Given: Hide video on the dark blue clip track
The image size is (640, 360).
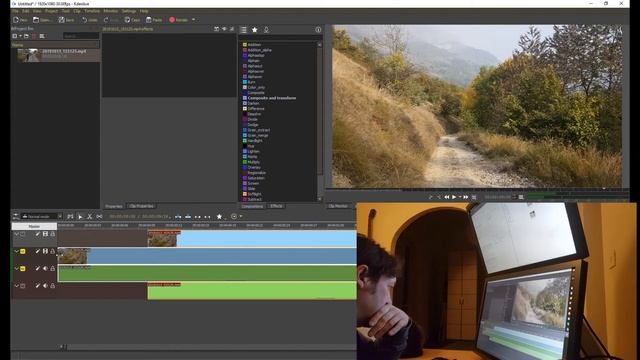Looking at the screenshot, I should (45, 251).
